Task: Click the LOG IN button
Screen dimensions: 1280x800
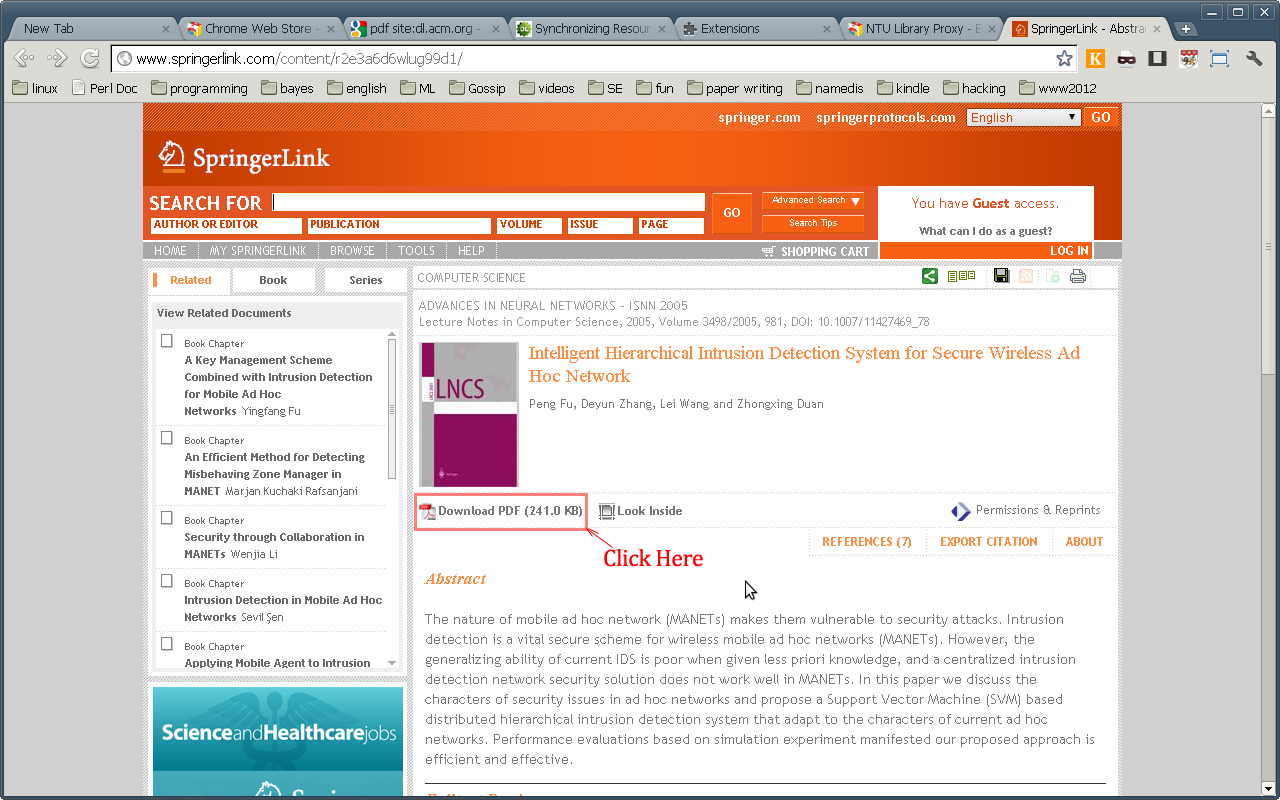Action: point(1069,251)
